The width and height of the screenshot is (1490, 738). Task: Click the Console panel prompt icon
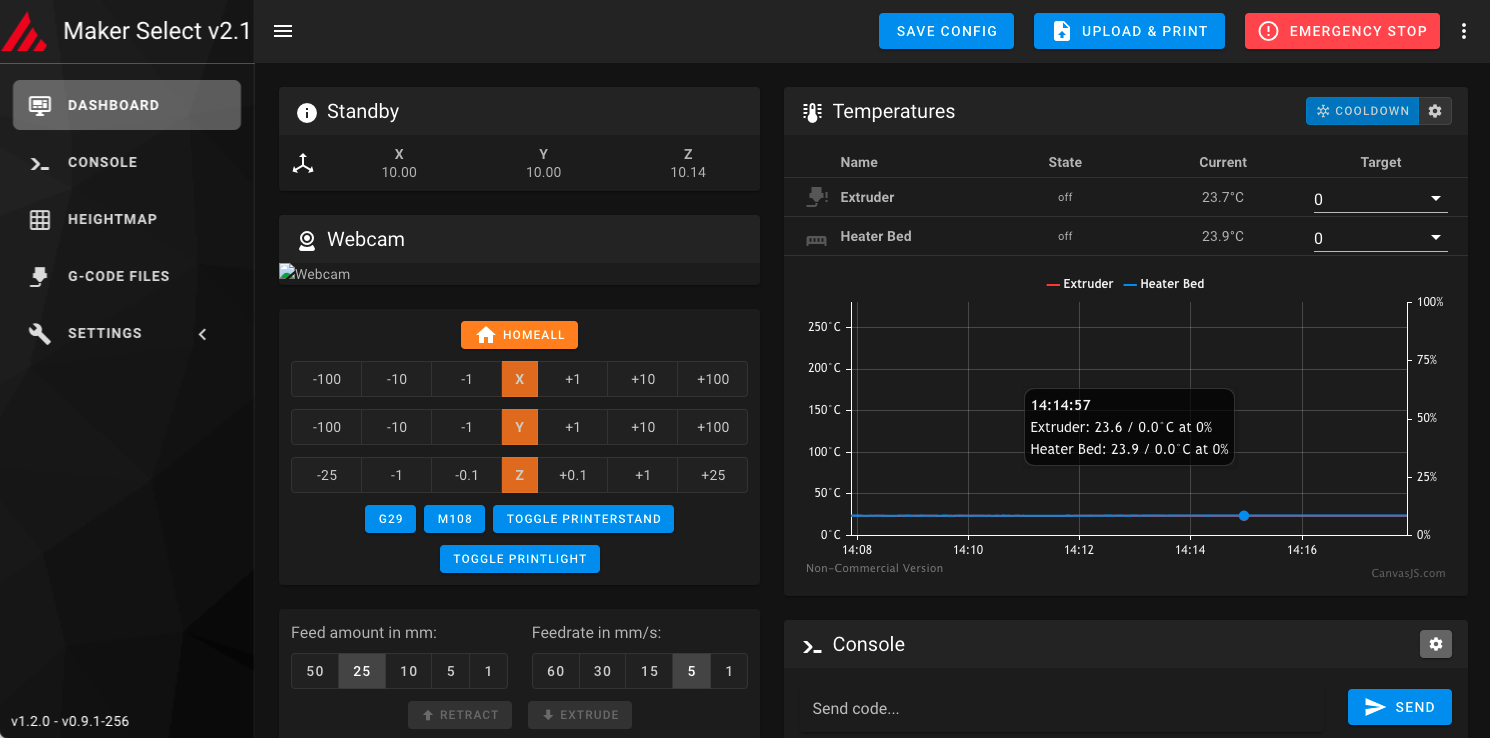(x=812, y=646)
